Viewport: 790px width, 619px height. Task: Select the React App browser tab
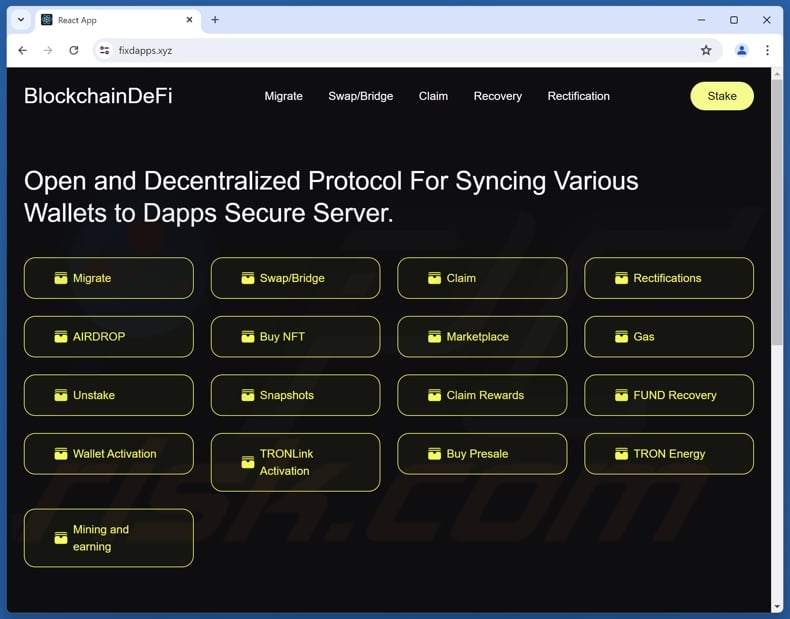coord(118,20)
